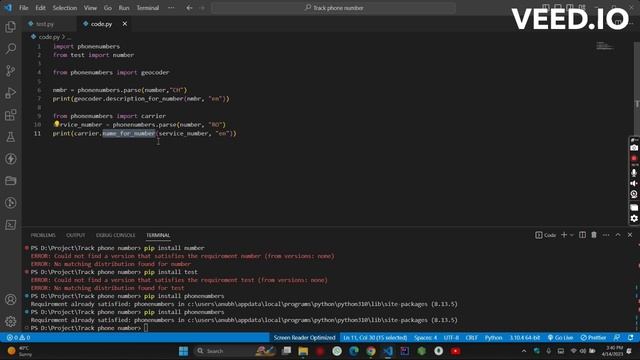The height and width of the screenshot is (360, 640).
Task: Open the Thunder Client lightning icon
Action: pos(11,159)
